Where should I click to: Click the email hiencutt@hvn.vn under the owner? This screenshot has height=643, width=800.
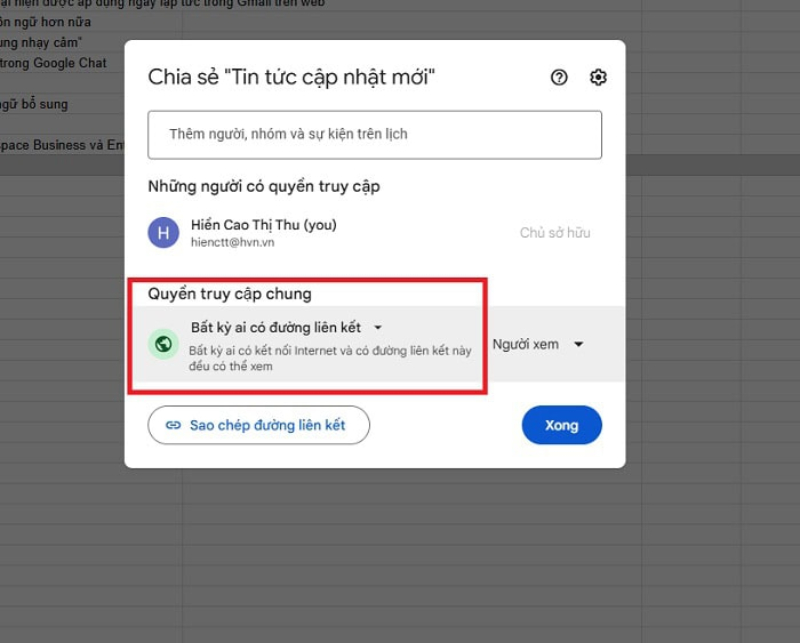[x=233, y=243]
